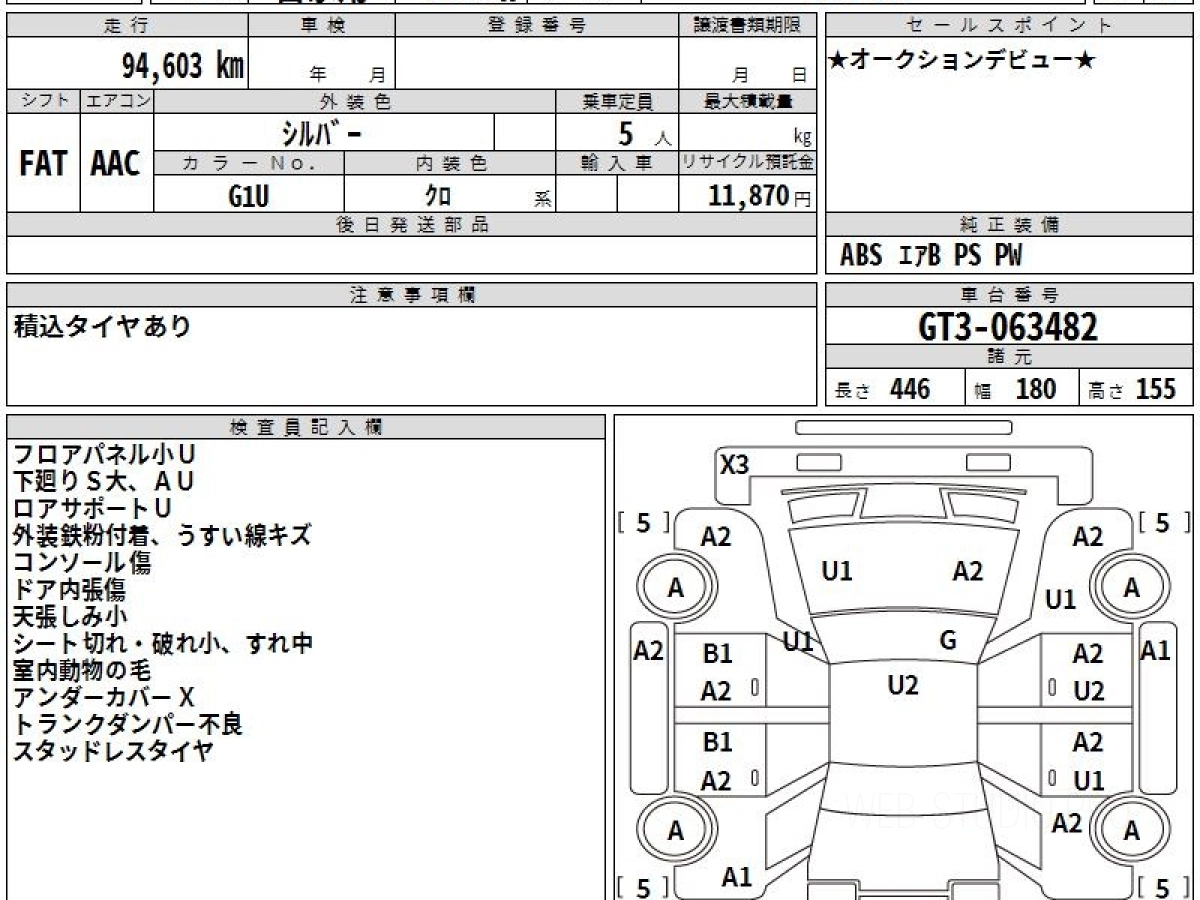Screen dimensions: 1200x900
Task: Select the リサイクル預託金 header
Action: (x=749, y=163)
